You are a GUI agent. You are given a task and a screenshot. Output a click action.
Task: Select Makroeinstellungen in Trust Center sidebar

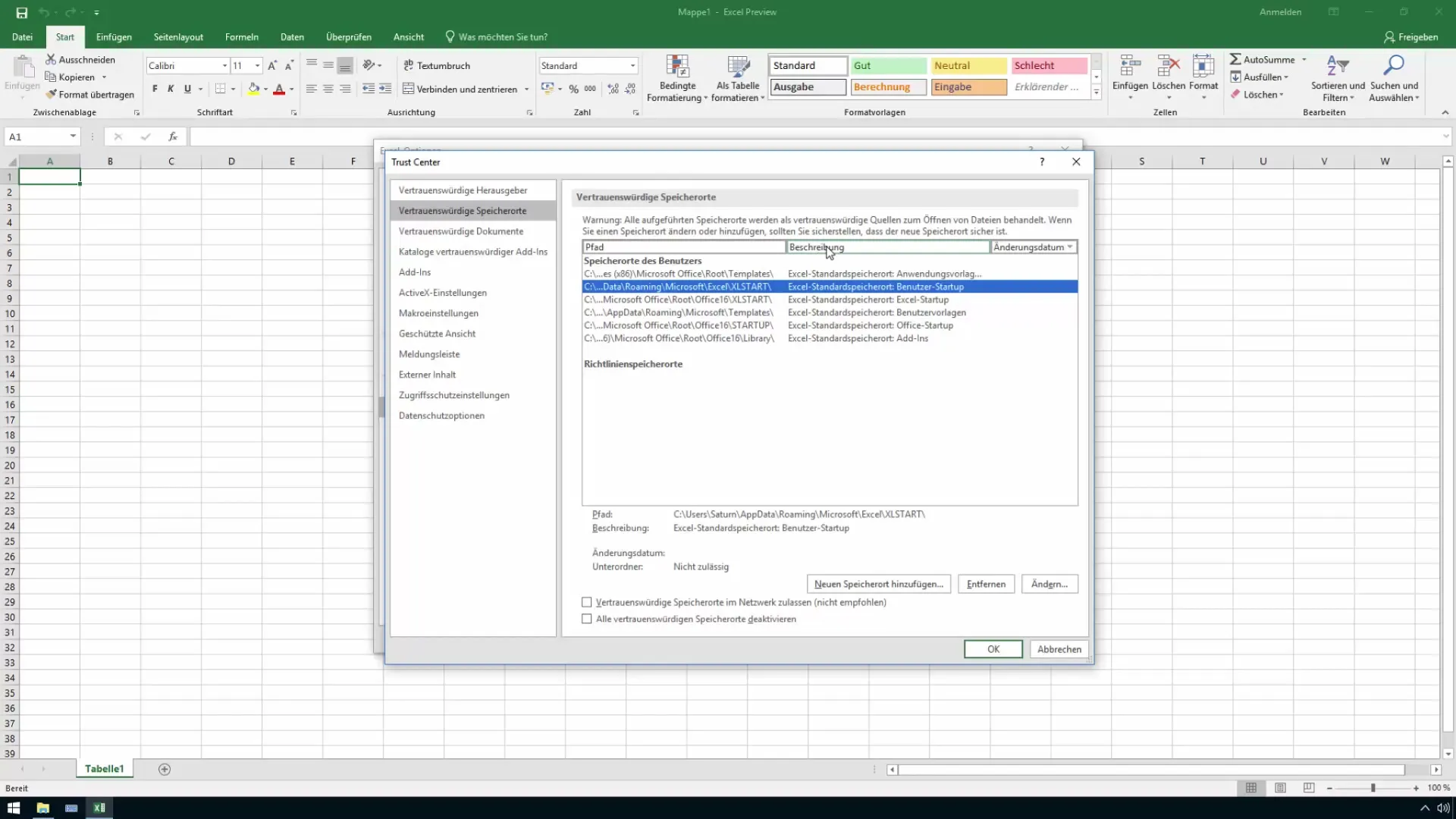click(x=472, y=313)
